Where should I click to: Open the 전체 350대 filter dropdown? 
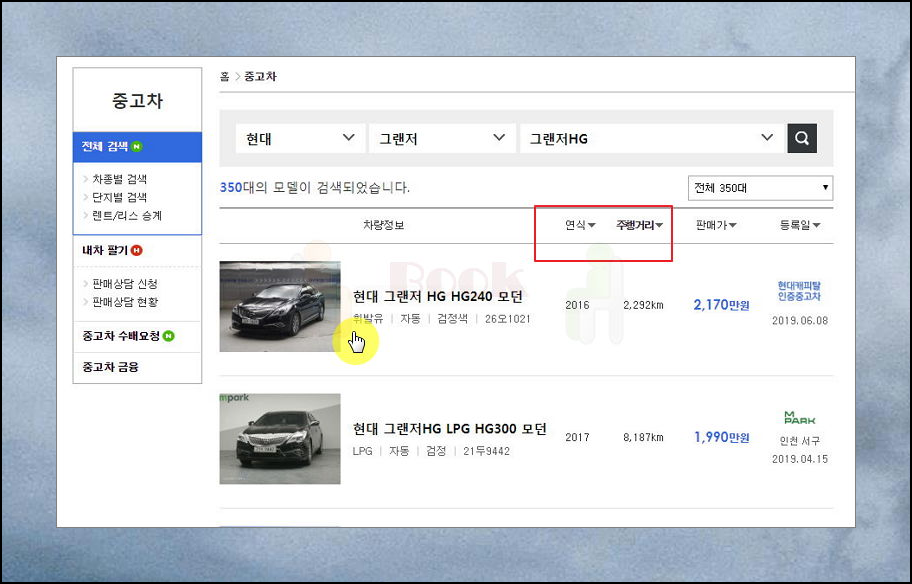coord(760,188)
